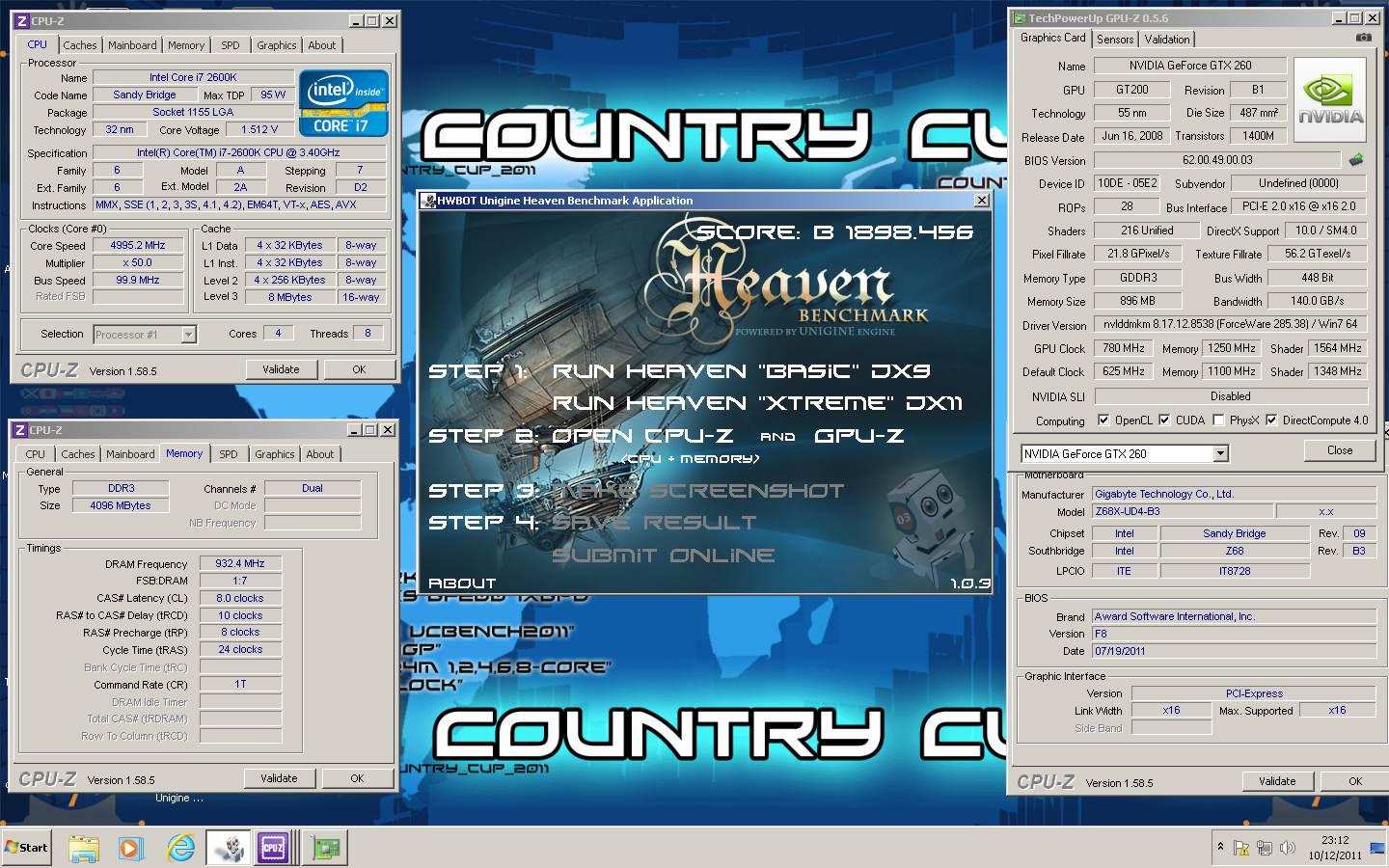The height and width of the screenshot is (868, 1389).
Task: Click the mainboard model Z68X-UD4-B3 field
Action: [1183, 511]
